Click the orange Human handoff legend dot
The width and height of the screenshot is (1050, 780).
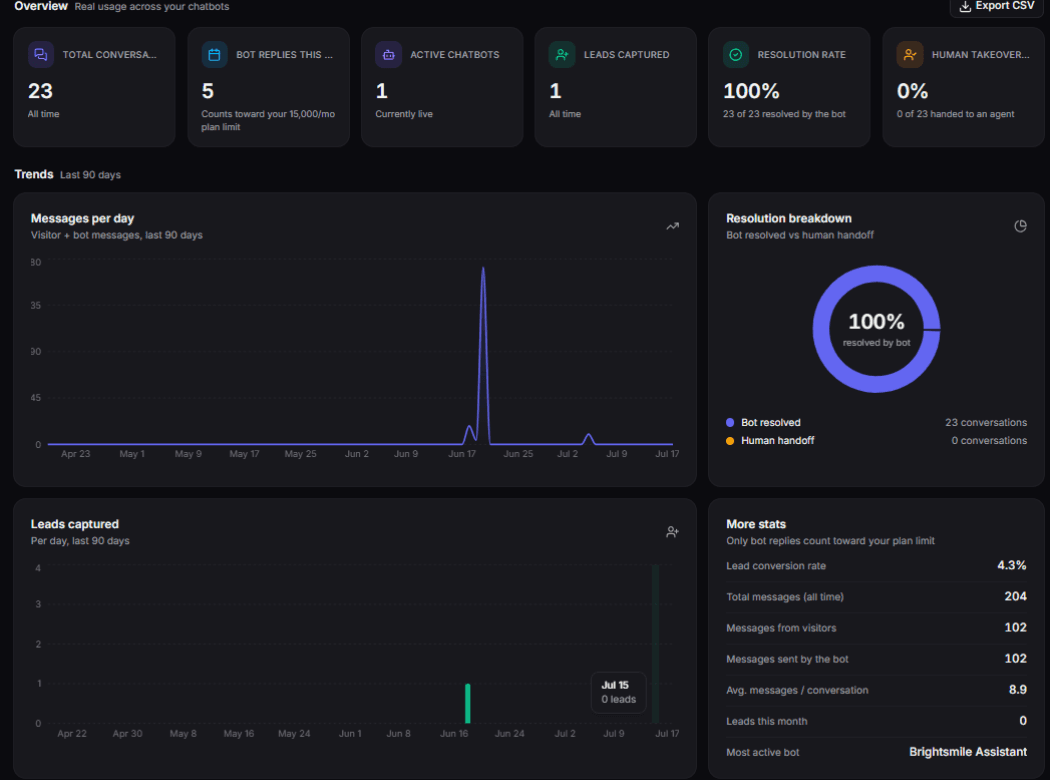pyautogui.click(x=730, y=441)
